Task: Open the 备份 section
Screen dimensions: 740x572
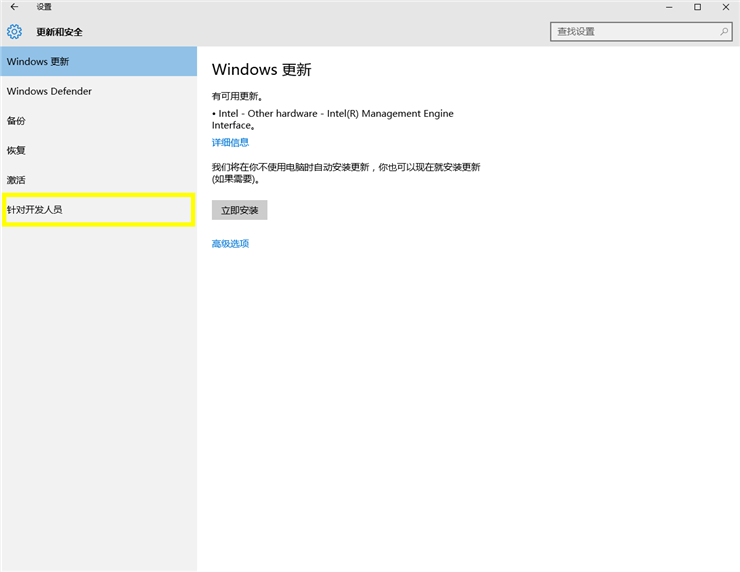Action: click(x=99, y=121)
